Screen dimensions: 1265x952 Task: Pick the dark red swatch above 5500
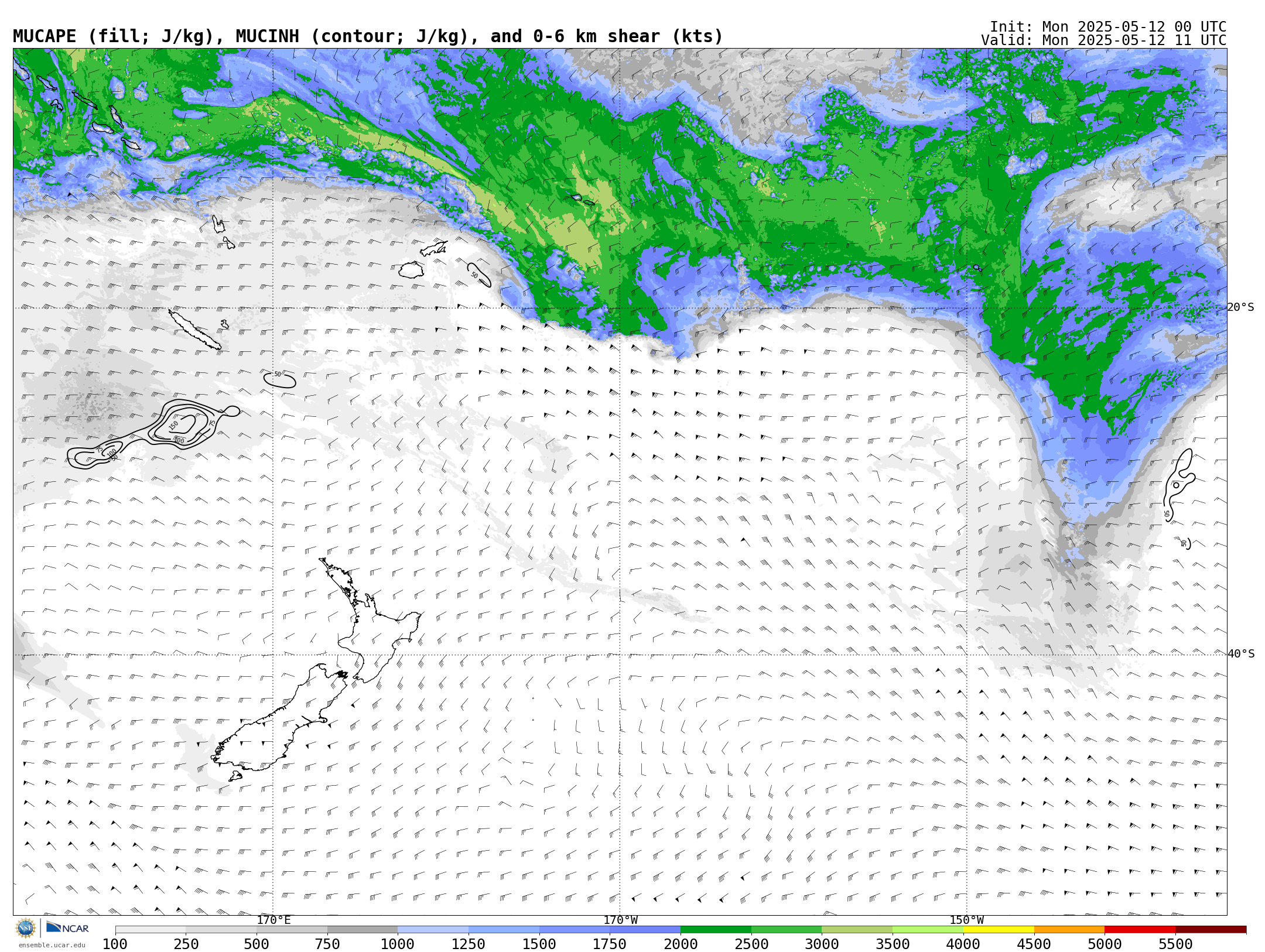point(1211,930)
